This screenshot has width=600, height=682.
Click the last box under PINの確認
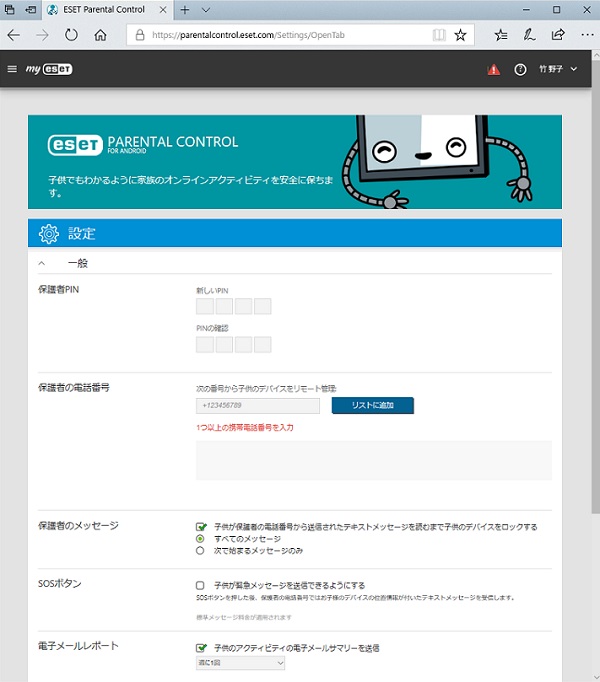[x=262, y=344]
